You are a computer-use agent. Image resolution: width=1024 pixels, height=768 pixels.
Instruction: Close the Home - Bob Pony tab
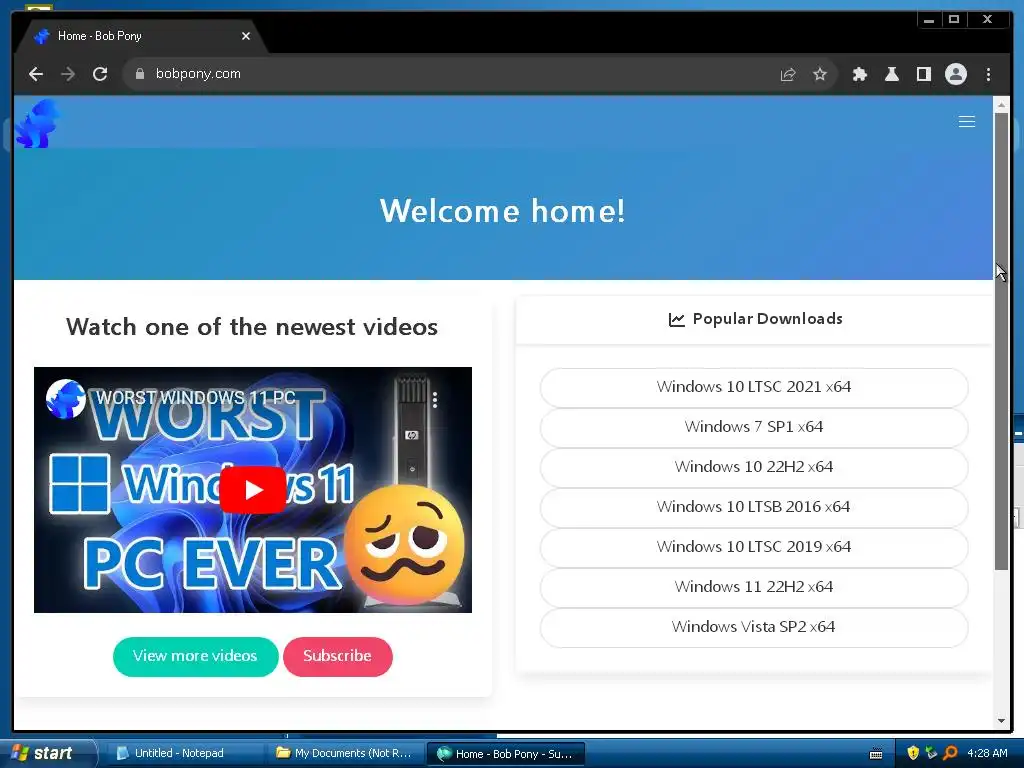click(246, 36)
